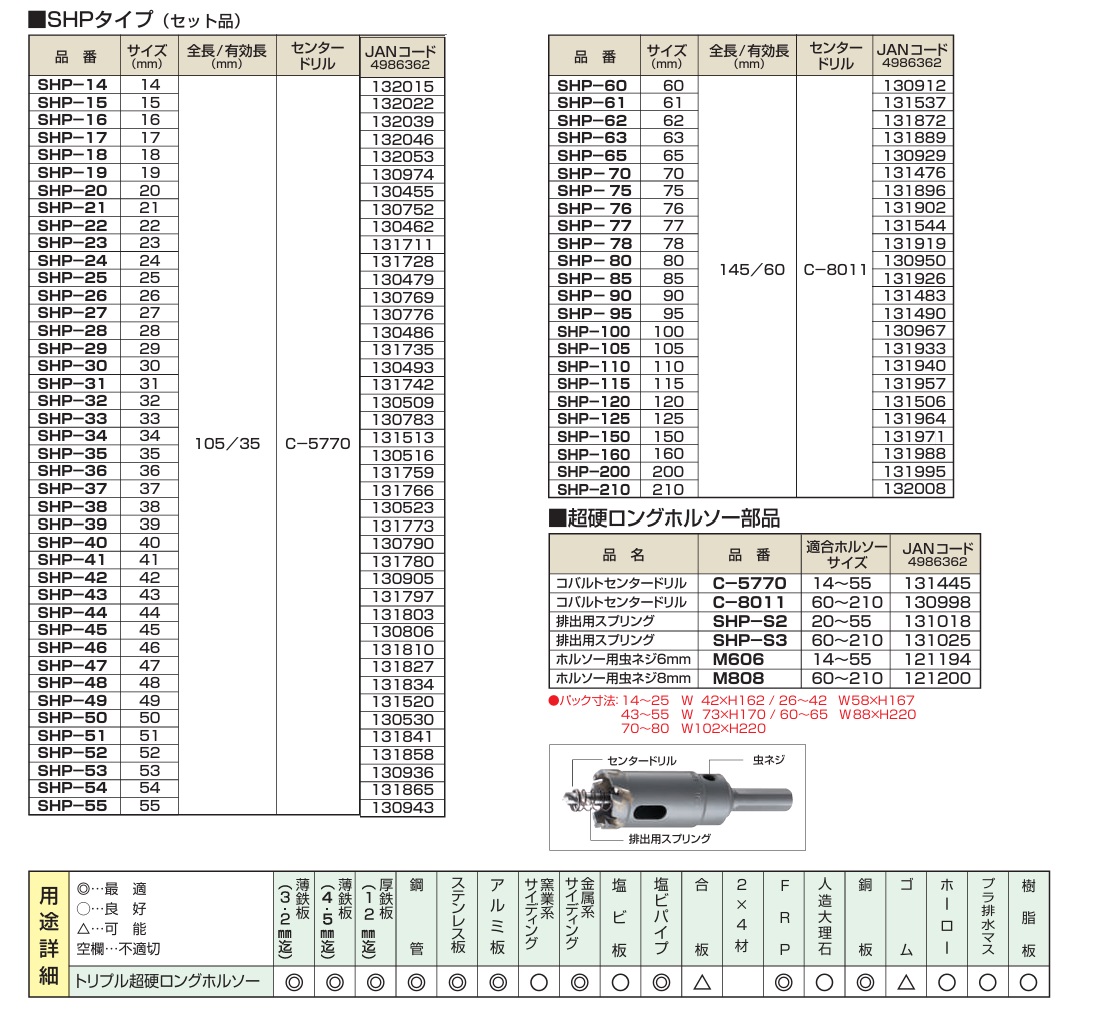Select part number SHP-65

(592, 155)
